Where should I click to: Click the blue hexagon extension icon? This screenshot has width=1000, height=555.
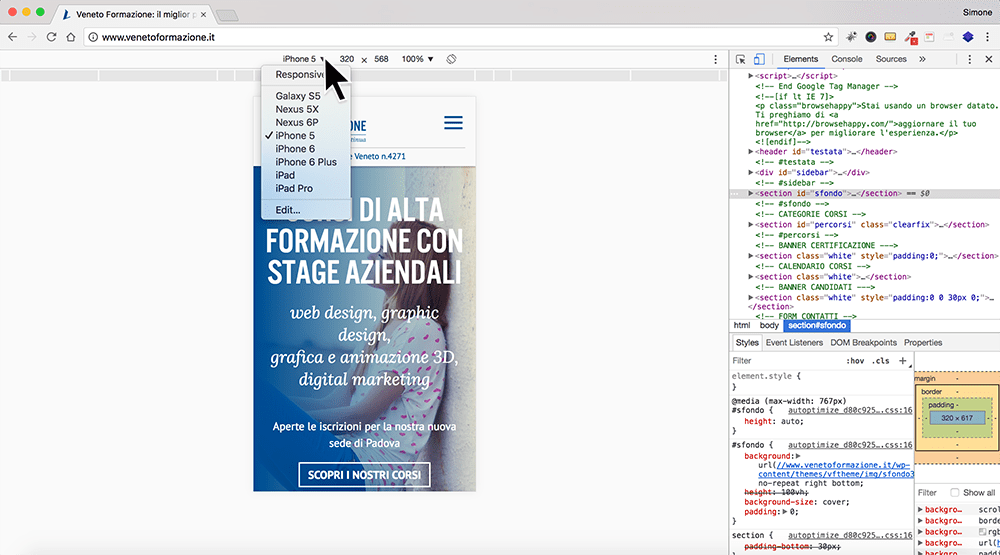(968, 37)
